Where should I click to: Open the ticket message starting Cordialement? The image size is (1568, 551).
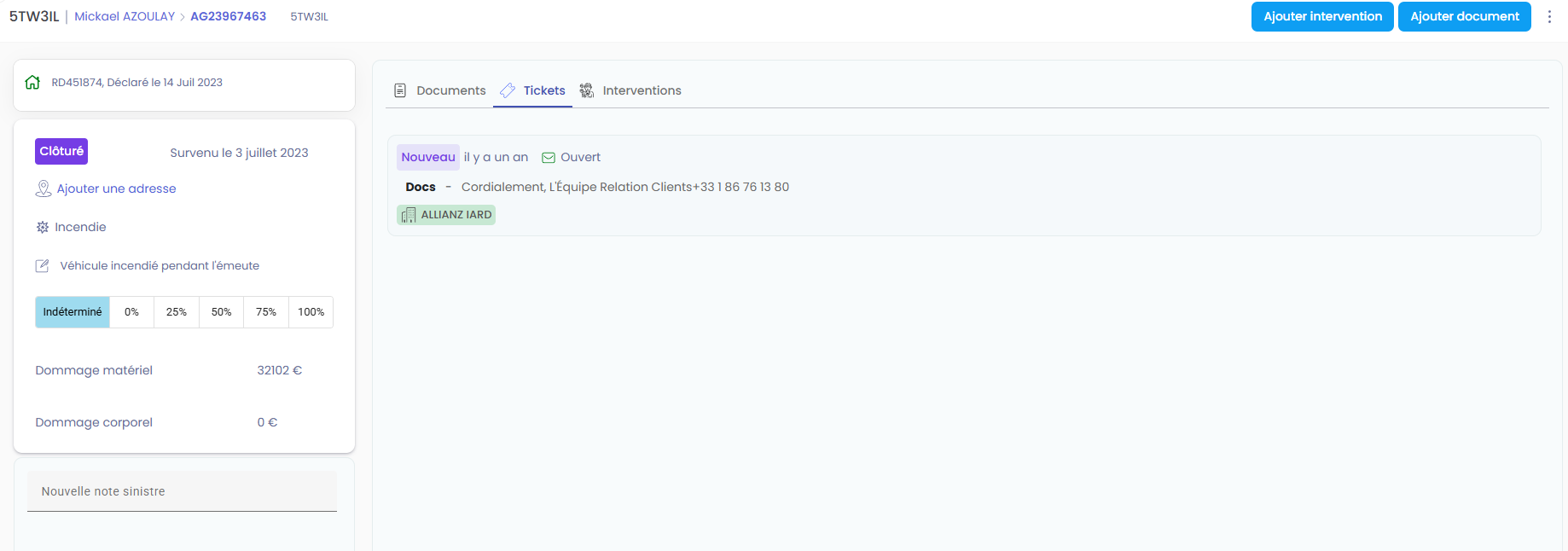[625, 187]
